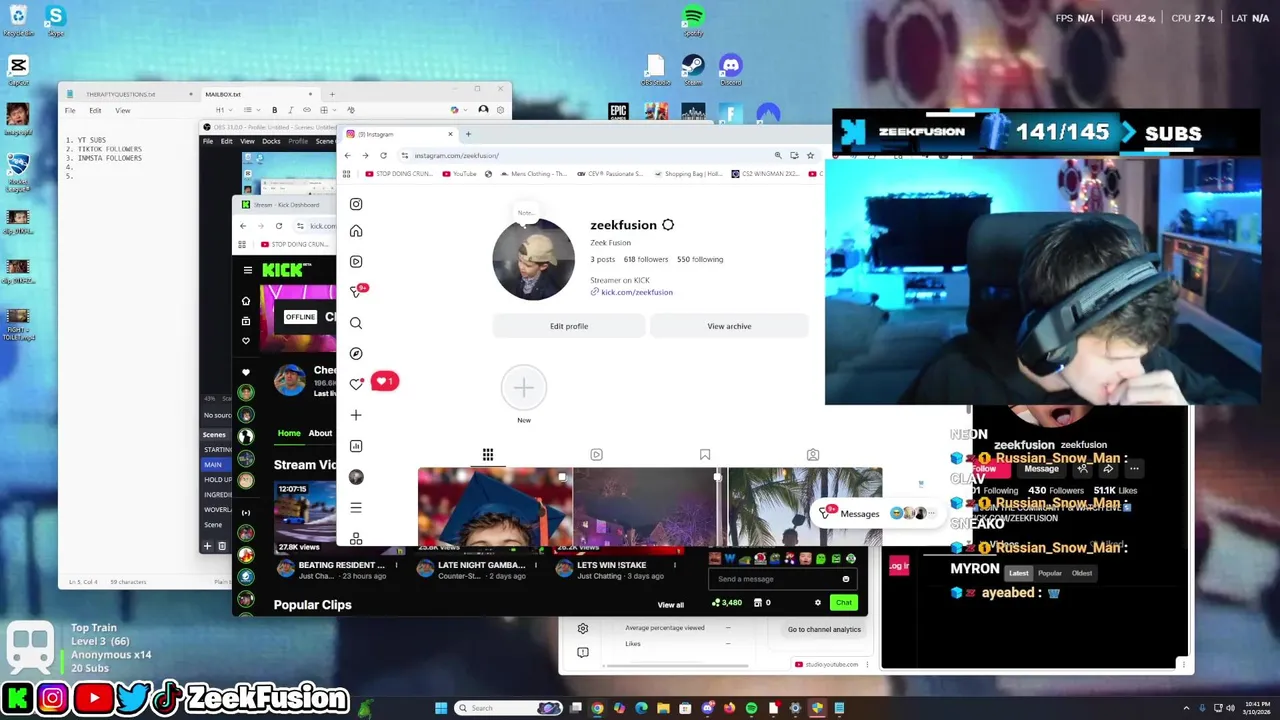
Task: Open Notepad View menu
Action: click(122, 110)
